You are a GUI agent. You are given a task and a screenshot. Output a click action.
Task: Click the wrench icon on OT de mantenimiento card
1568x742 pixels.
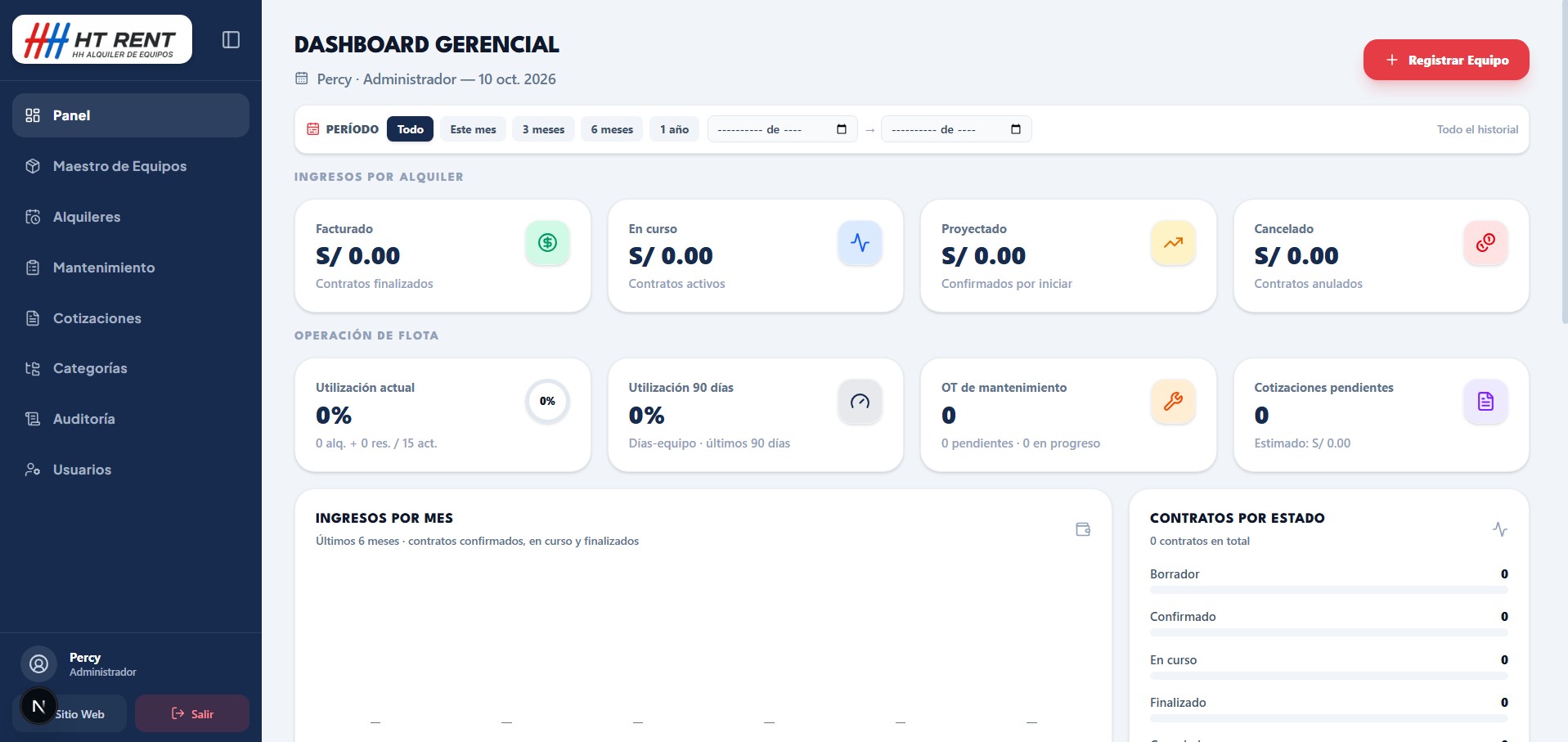click(x=1173, y=401)
